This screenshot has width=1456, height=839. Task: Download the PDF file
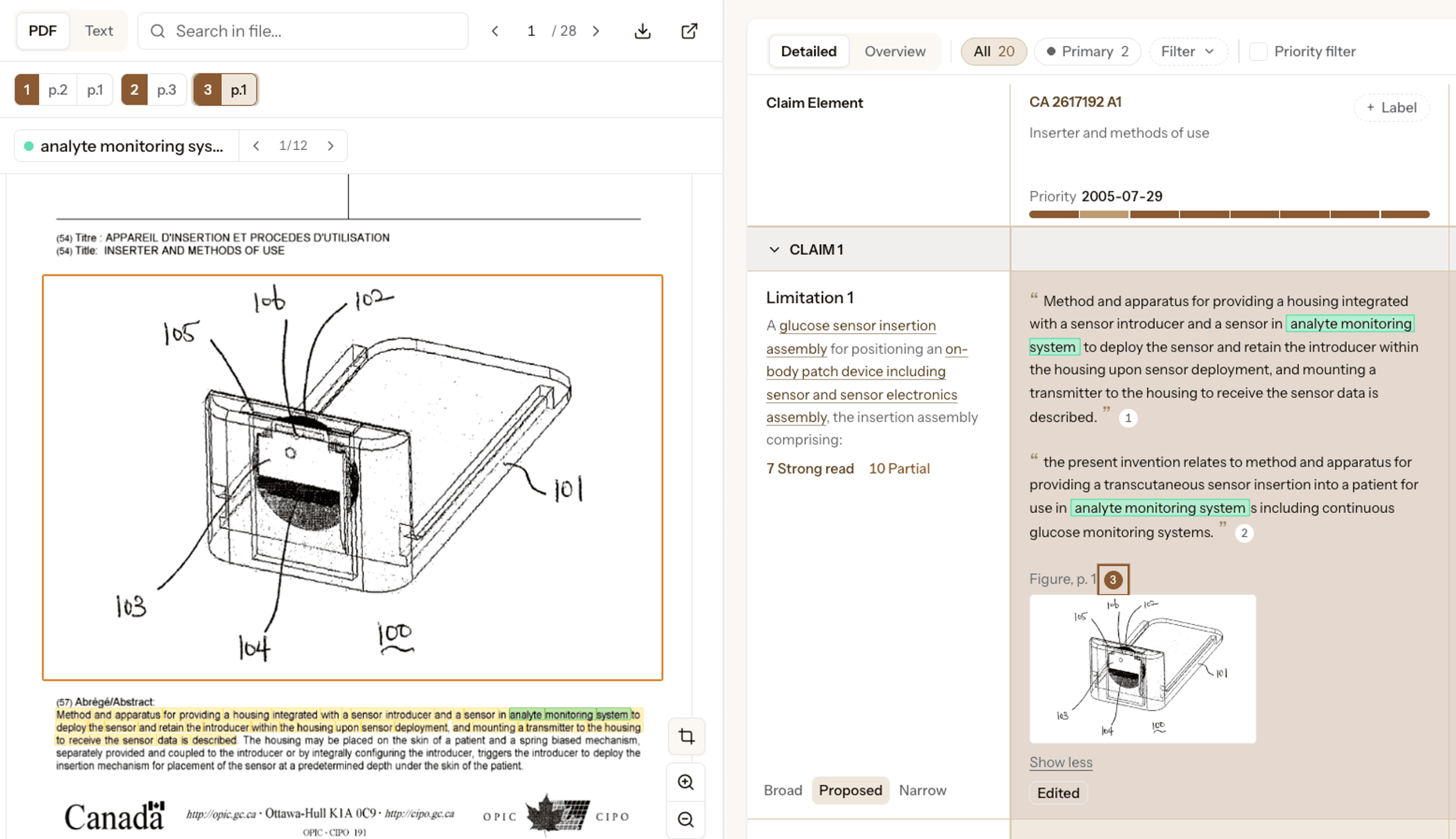[642, 31]
